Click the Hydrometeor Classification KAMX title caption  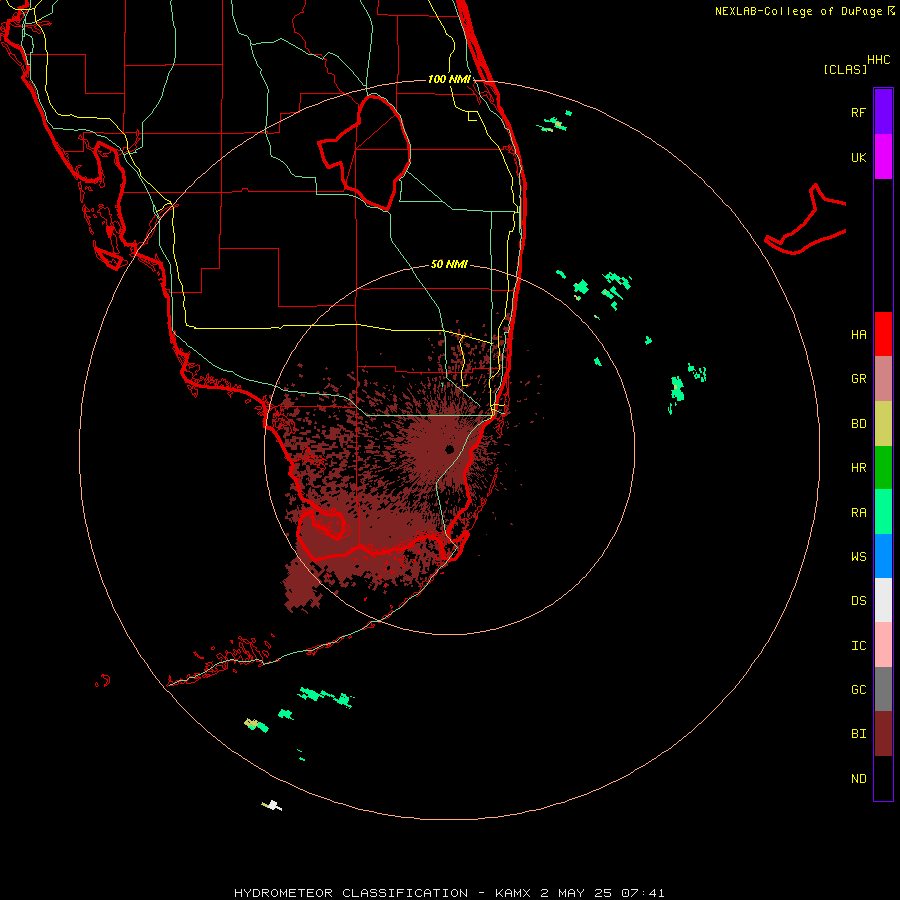[449, 893]
